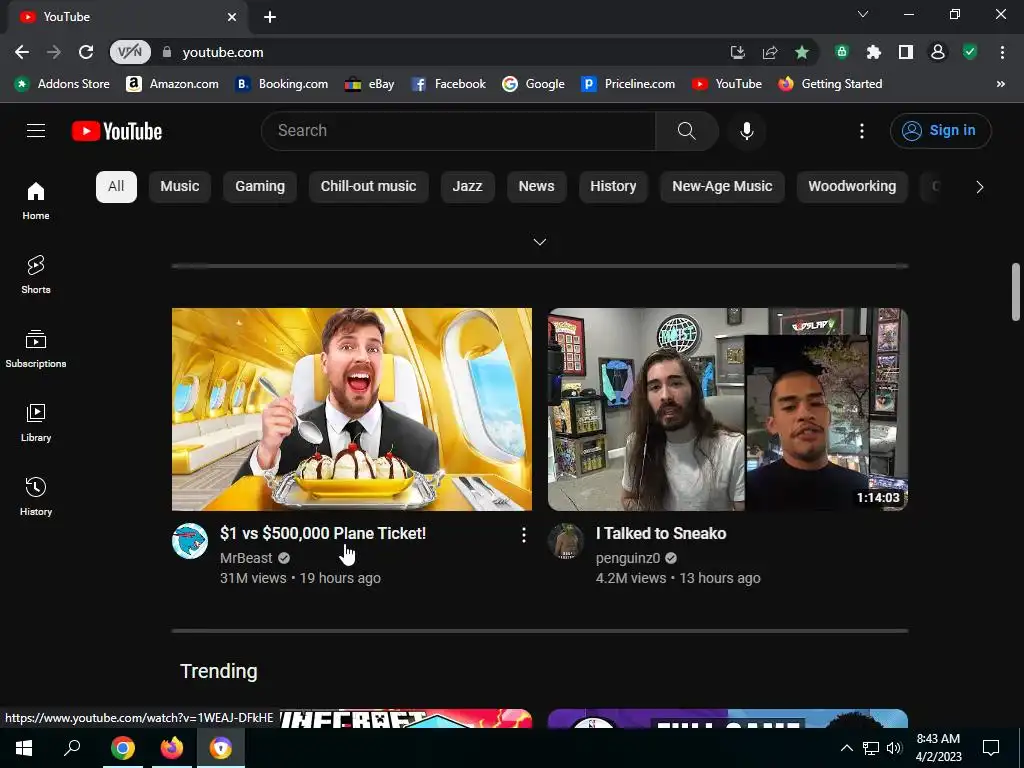Click the VPN badge in the address bar
The width and height of the screenshot is (1024, 768).
(x=130, y=52)
